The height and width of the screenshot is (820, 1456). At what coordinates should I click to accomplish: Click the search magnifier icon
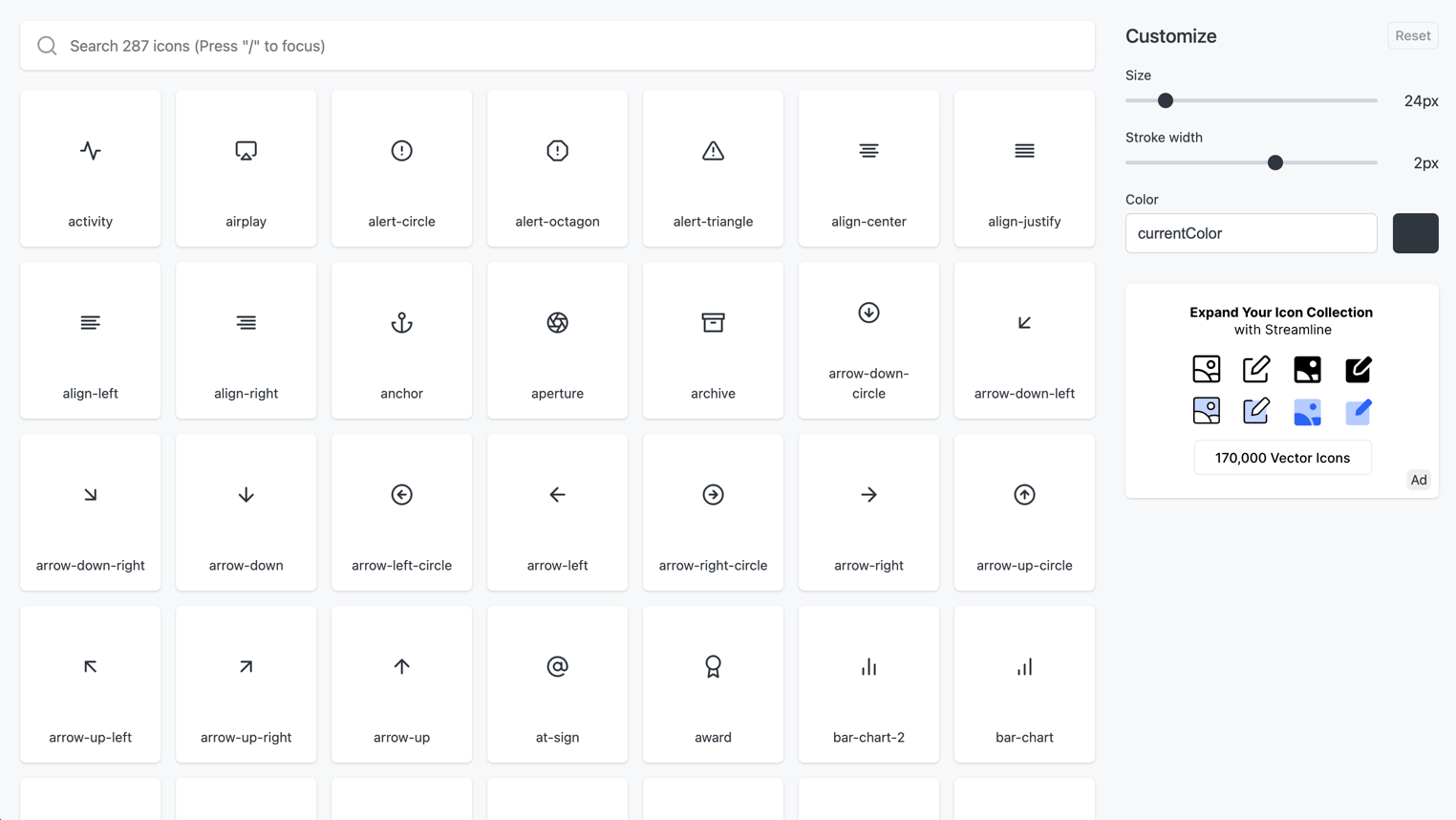pos(47,46)
